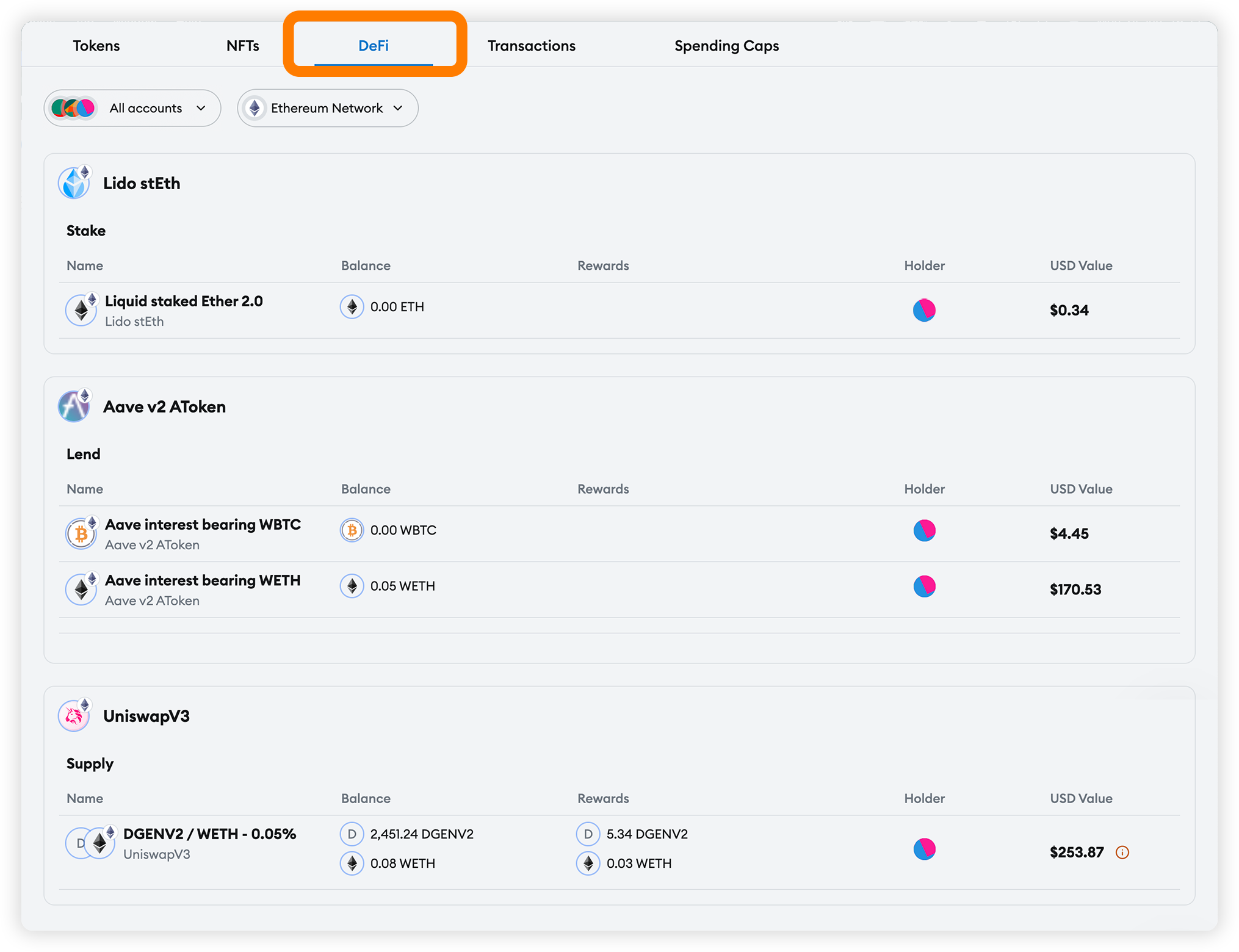The height and width of the screenshot is (952, 1239).
Task: Select the DeFi tab
Action: [374, 46]
